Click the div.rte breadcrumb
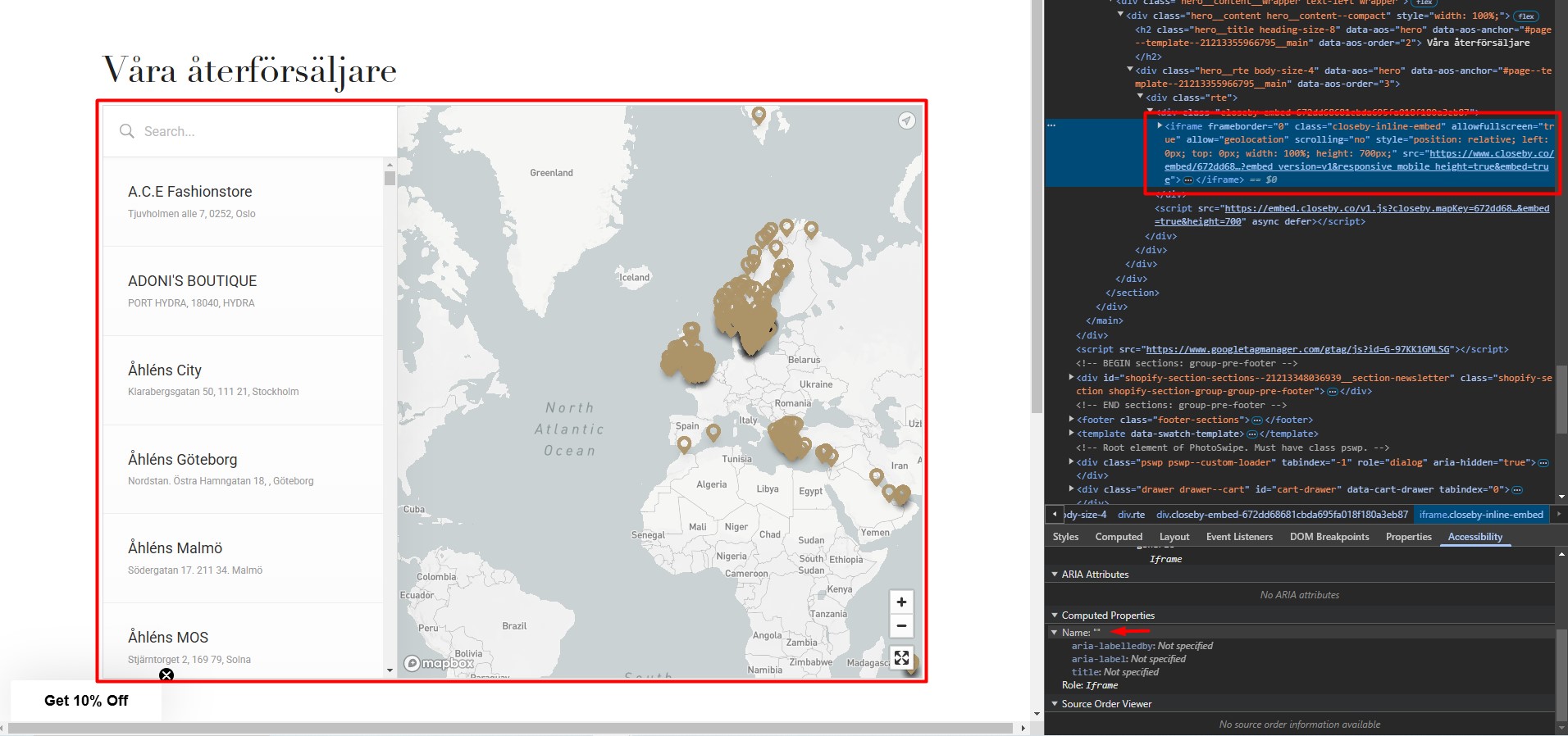Screen dimensions: 1568x736 [x=1131, y=515]
